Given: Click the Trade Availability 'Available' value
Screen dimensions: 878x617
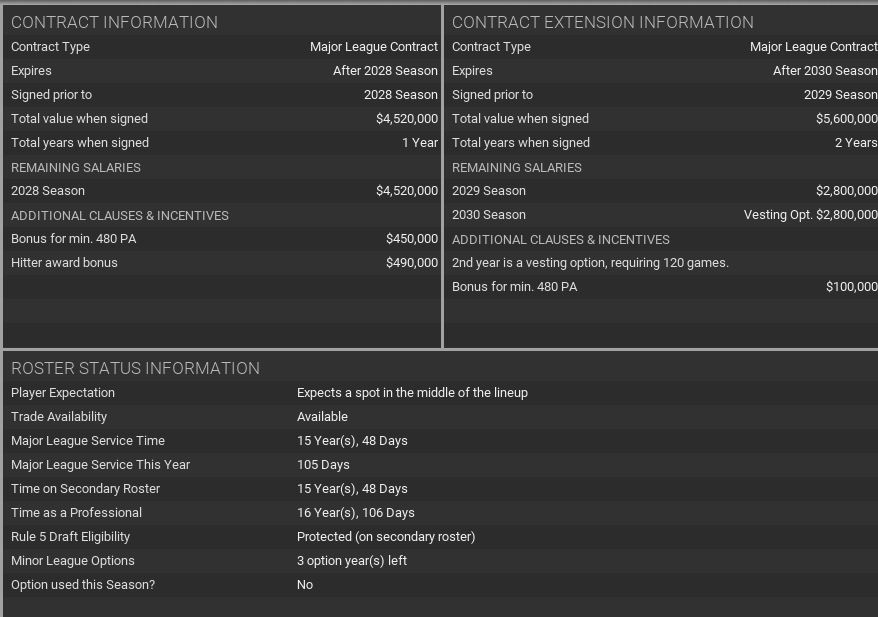Looking at the screenshot, I should coord(322,417).
